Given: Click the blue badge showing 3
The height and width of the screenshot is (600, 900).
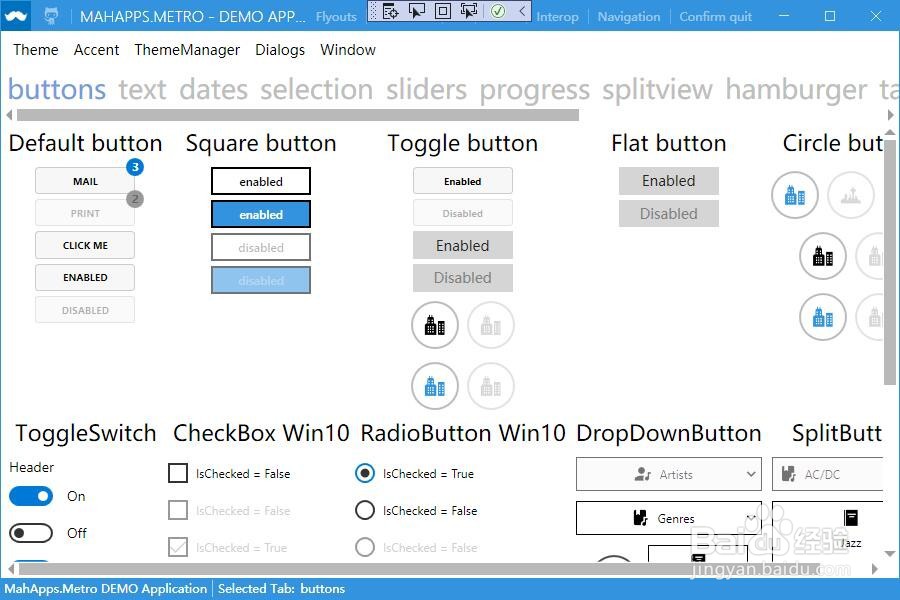Looking at the screenshot, I should [x=135, y=167].
